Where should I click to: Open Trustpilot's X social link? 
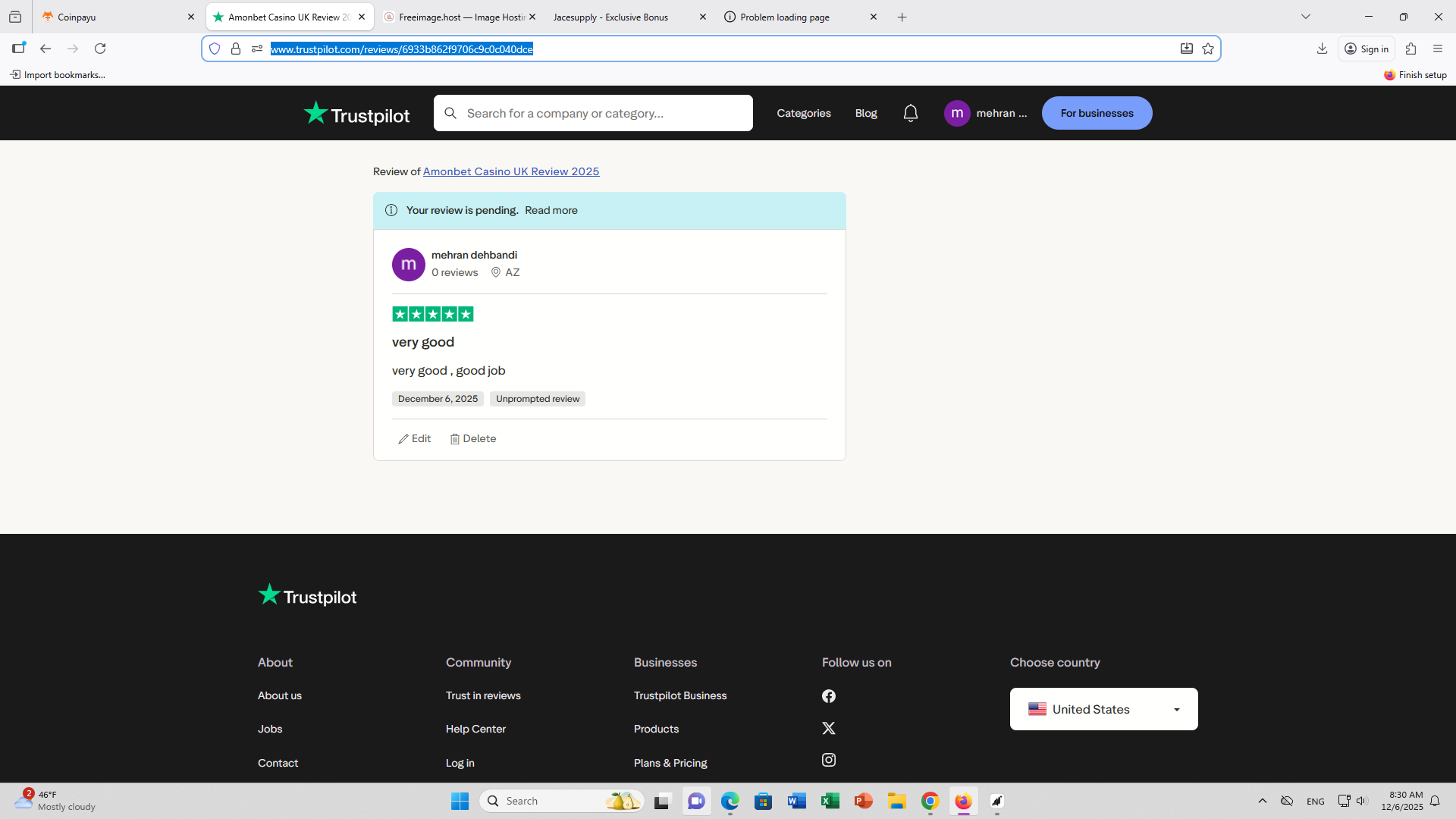(x=829, y=729)
